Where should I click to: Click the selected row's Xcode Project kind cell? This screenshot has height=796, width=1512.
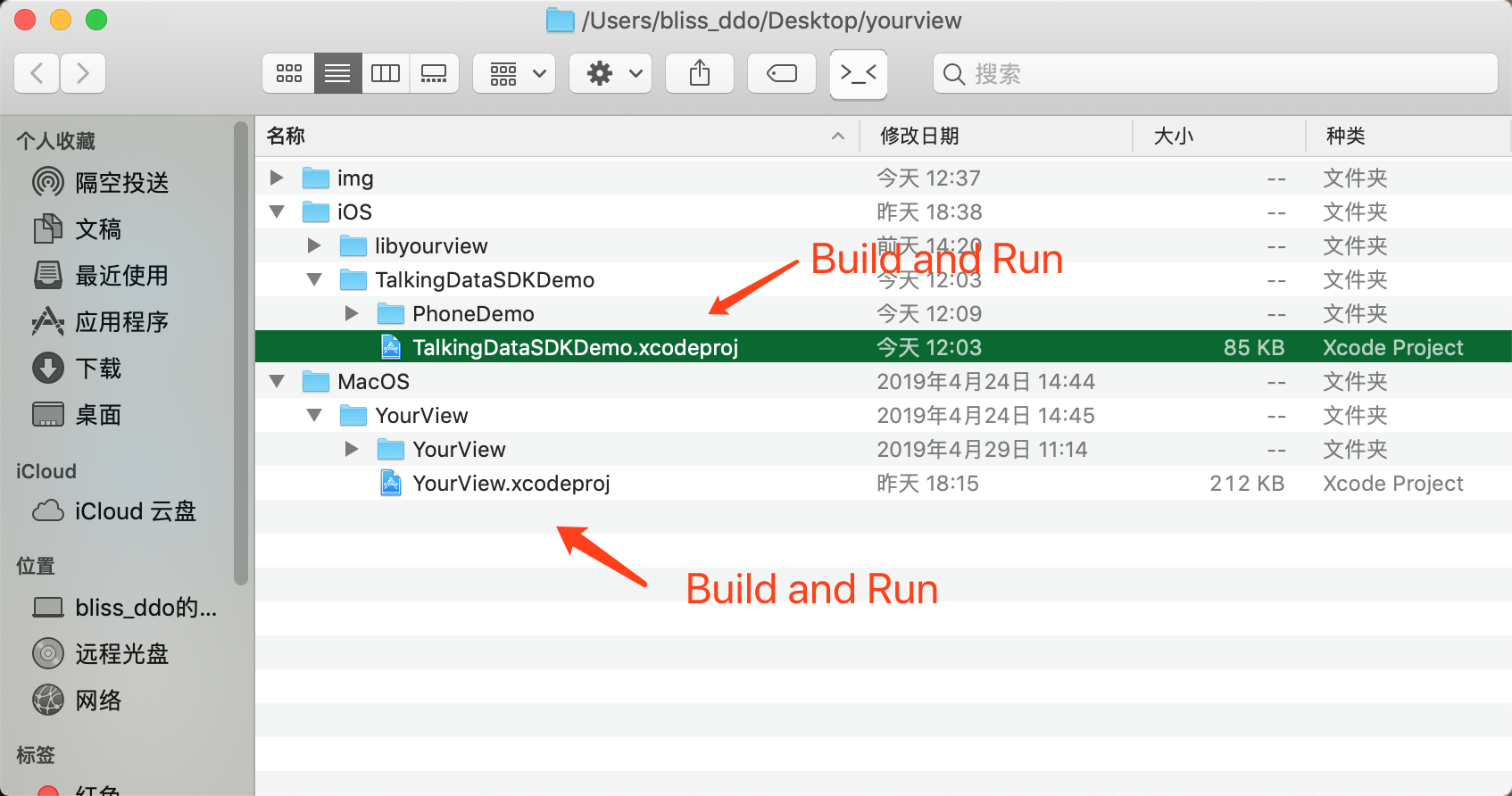point(1392,347)
